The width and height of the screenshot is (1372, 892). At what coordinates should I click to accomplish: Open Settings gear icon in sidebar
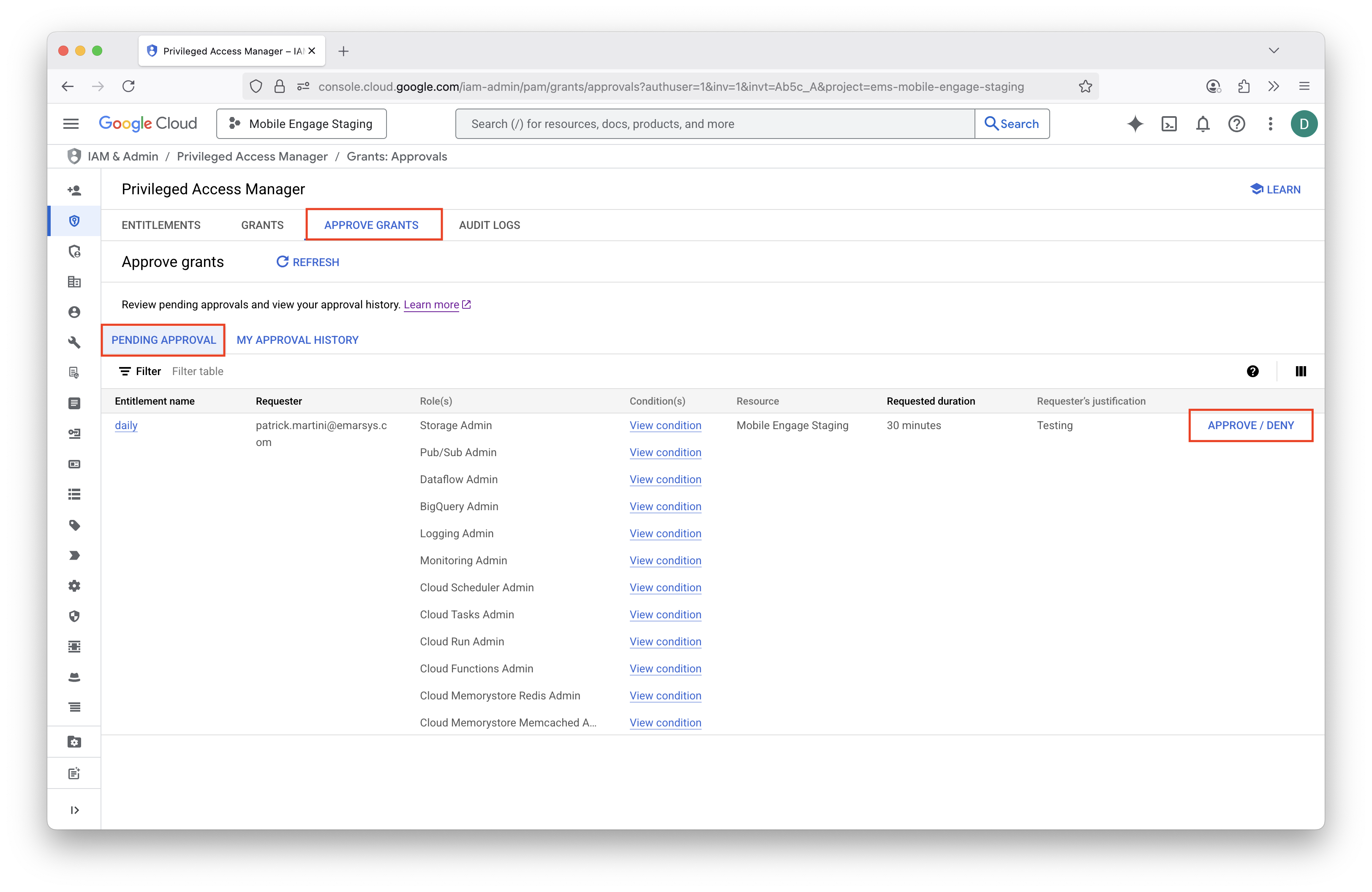tap(74, 586)
